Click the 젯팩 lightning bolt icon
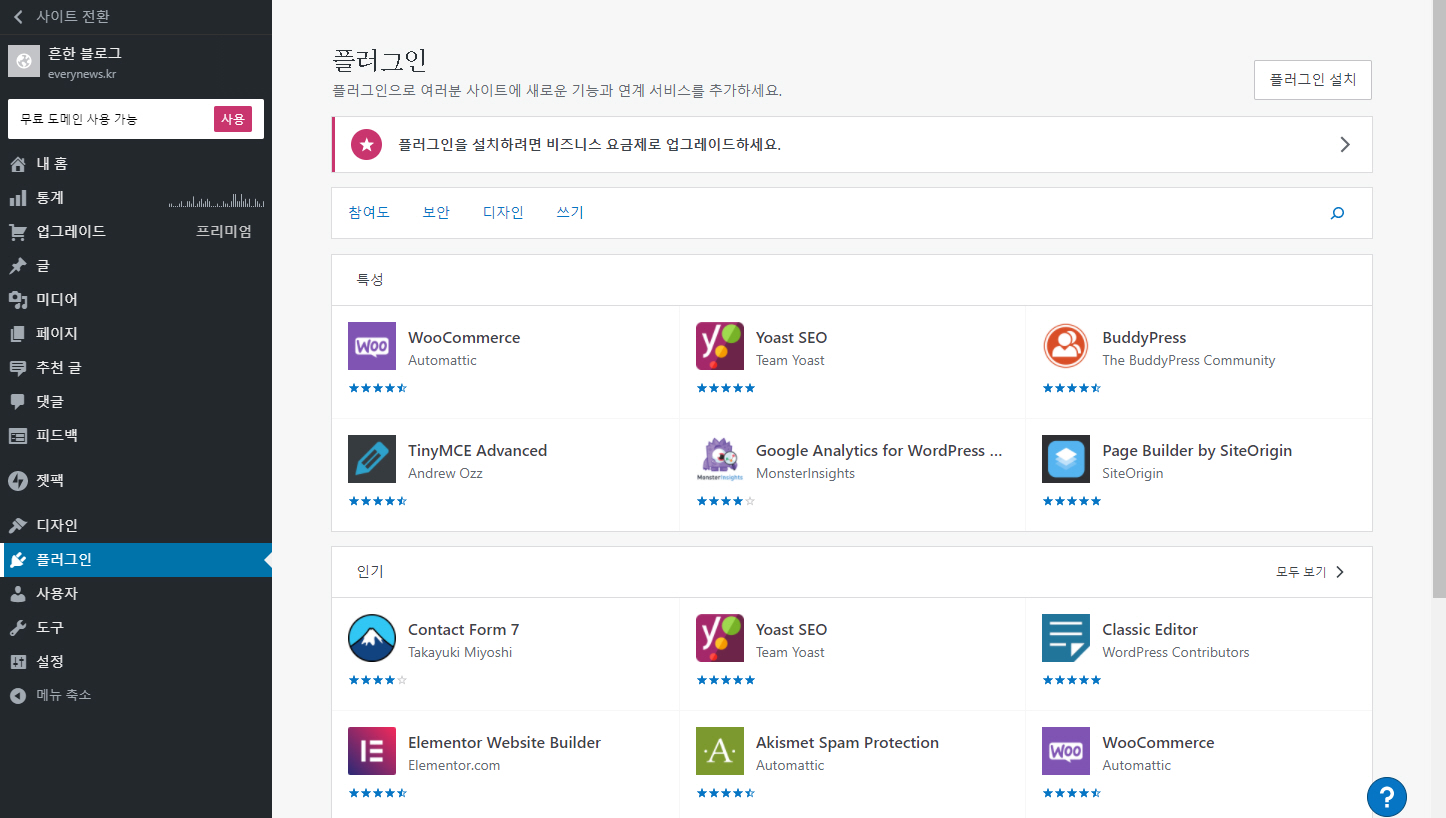Viewport: 1446px width, 818px height. [x=18, y=481]
